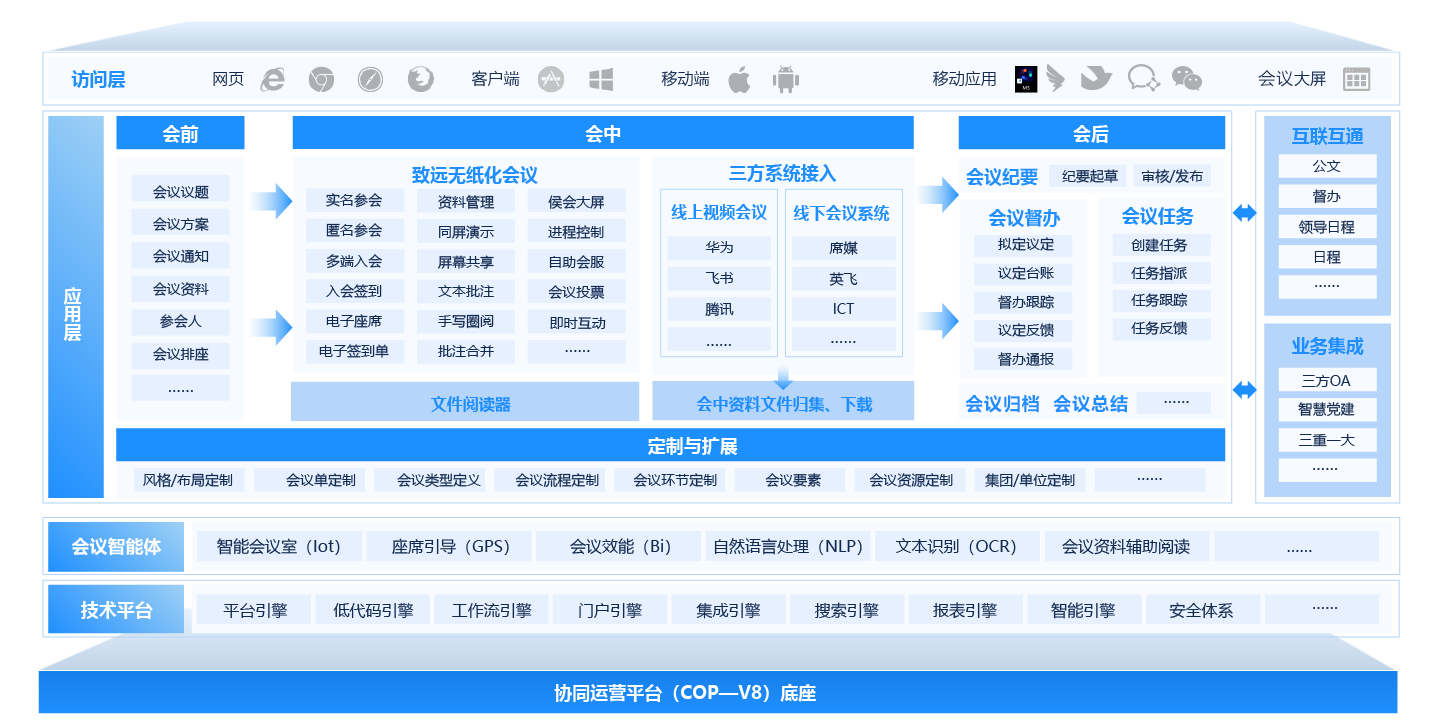Select the 会前 header
This screenshot has height=720, width=1440.
pos(180,133)
